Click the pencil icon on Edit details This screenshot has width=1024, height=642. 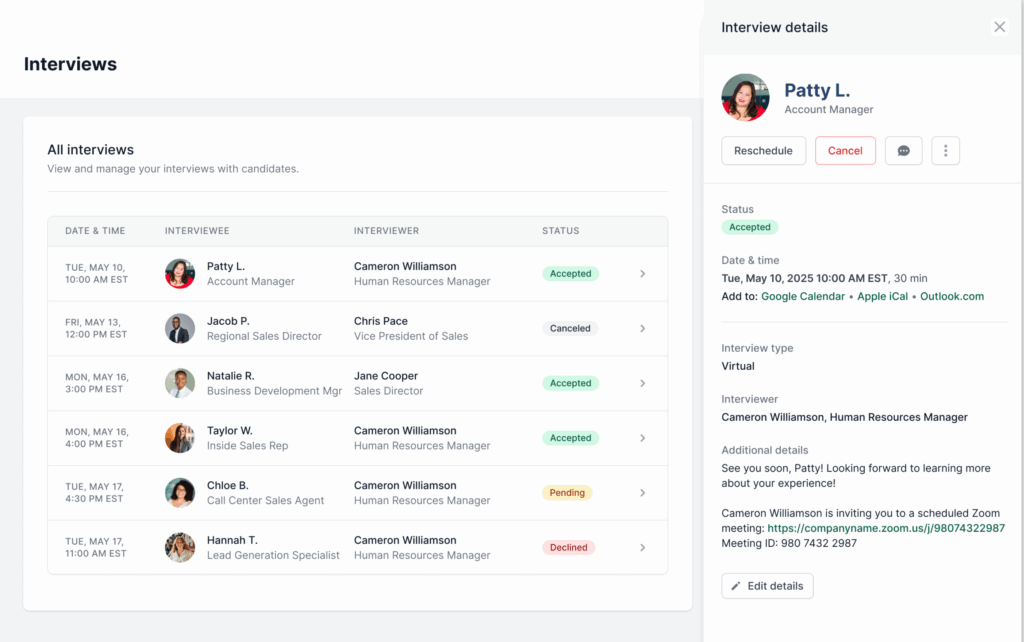[738, 586]
